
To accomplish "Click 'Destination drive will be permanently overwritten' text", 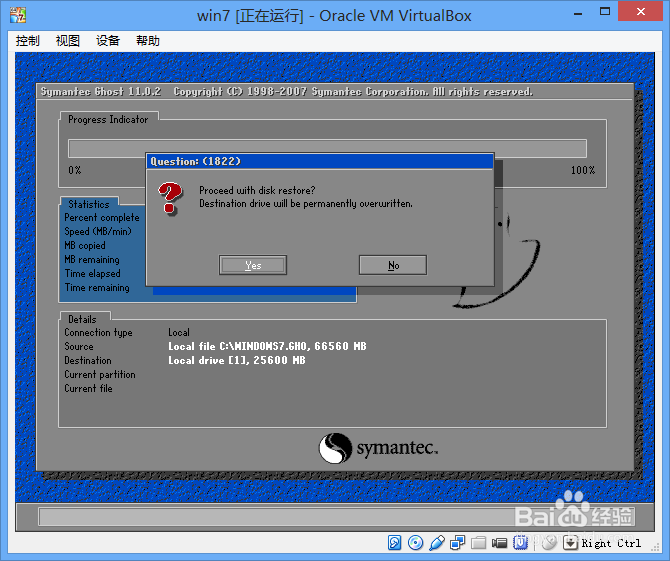I will [306, 203].
